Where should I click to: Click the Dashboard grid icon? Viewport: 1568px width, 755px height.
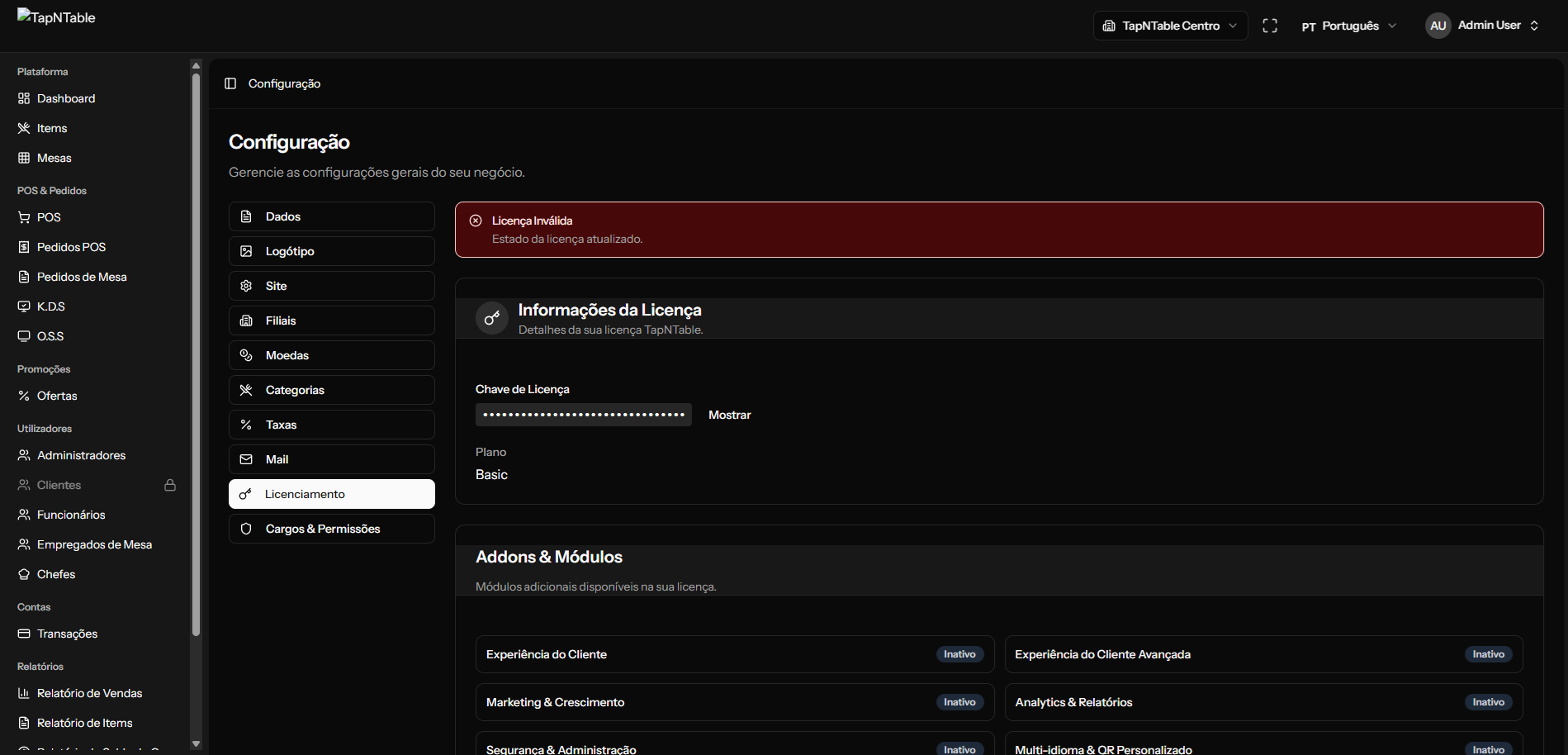(x=24, y=98)
